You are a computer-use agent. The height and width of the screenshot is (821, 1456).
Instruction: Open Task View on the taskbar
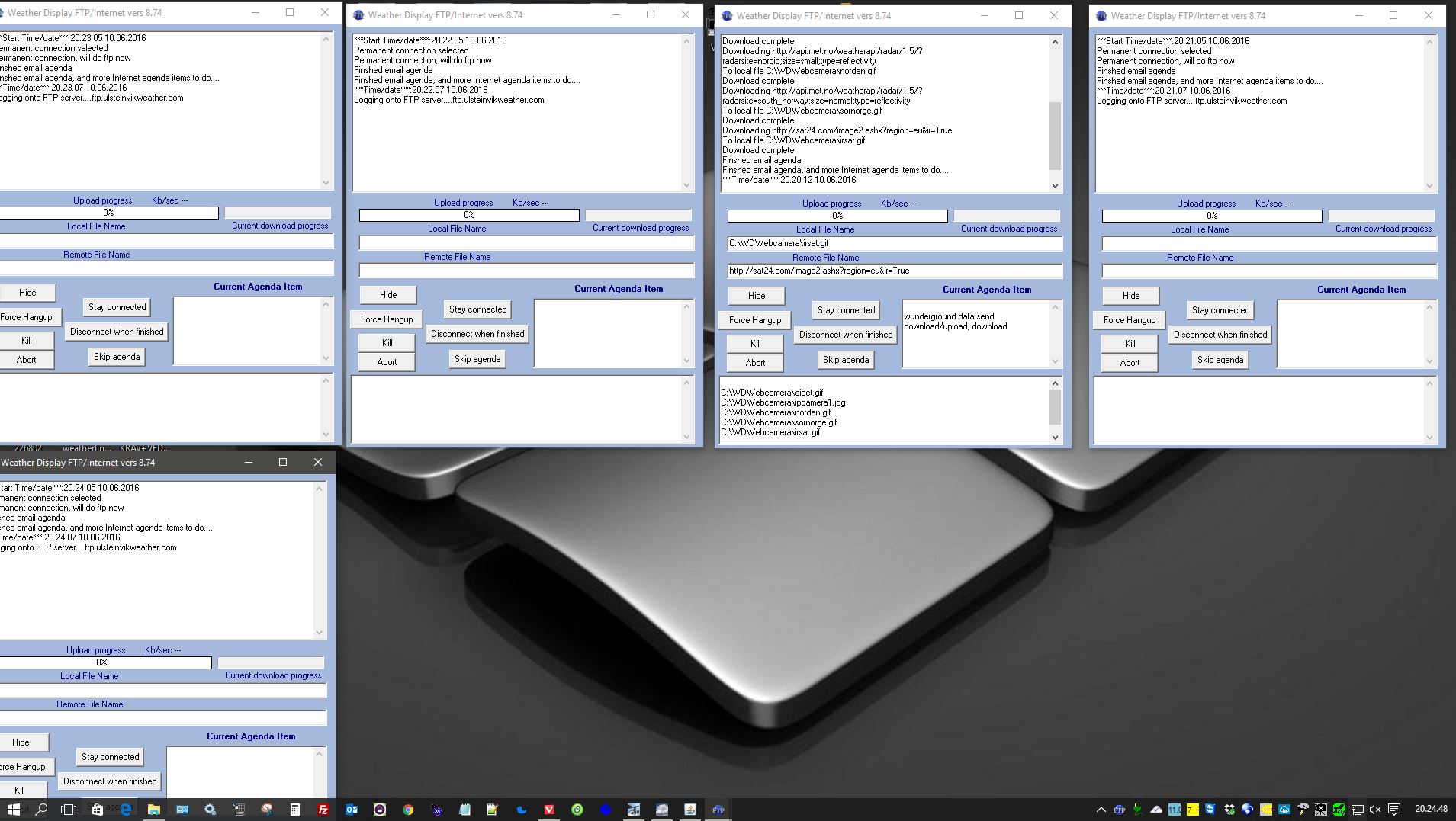point(69,810)
